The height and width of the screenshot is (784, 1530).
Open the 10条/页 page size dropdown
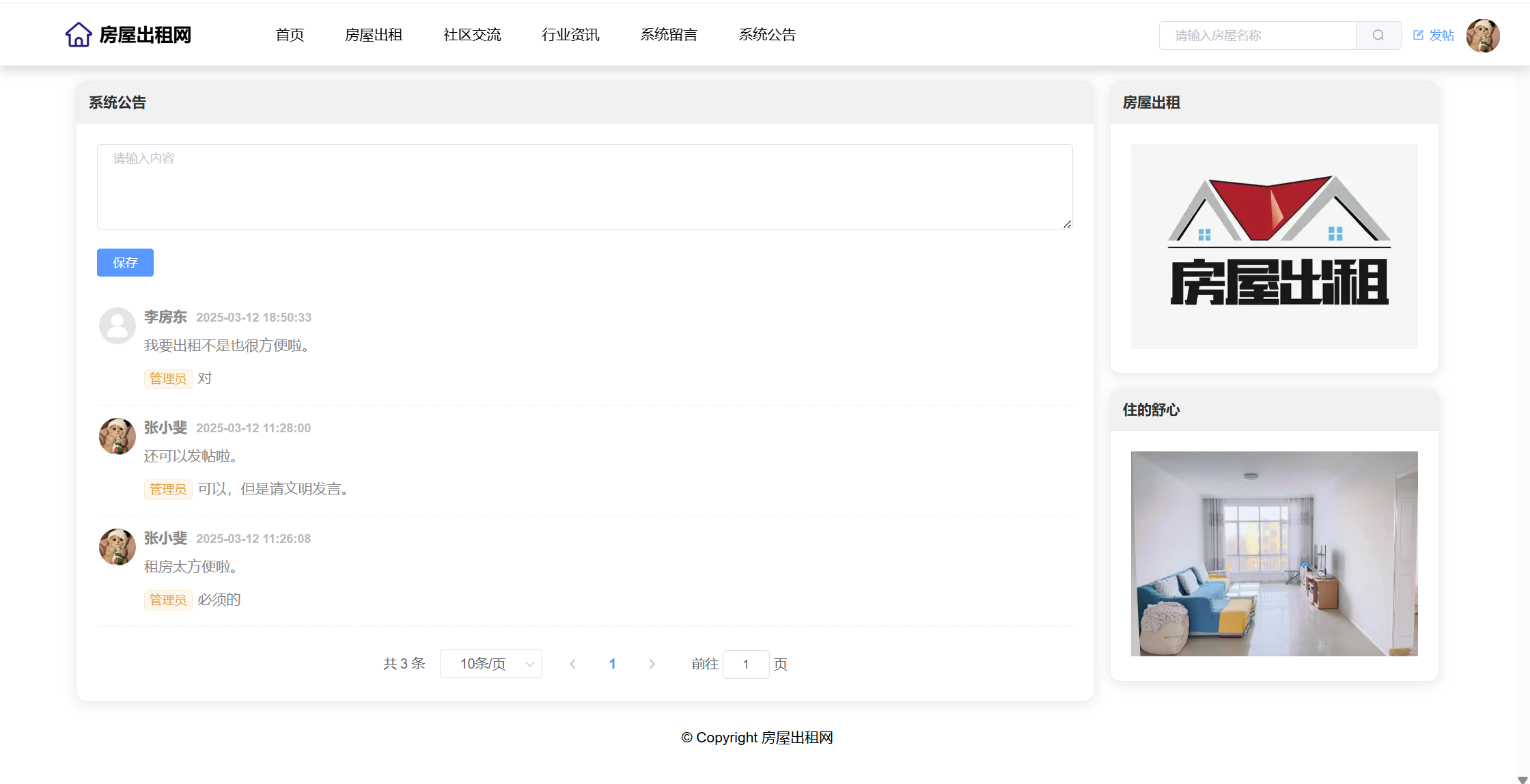click(490, 664)
